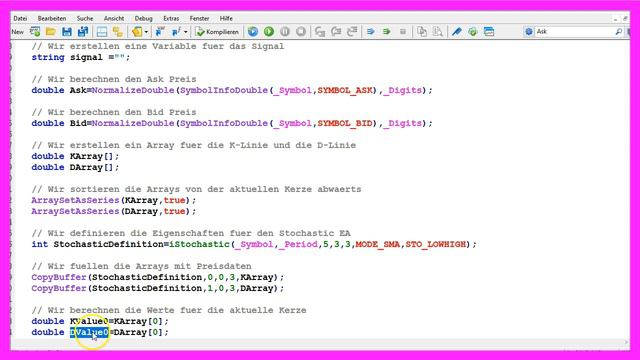Click the Step Into debug icon

click(x=320, y=31)
